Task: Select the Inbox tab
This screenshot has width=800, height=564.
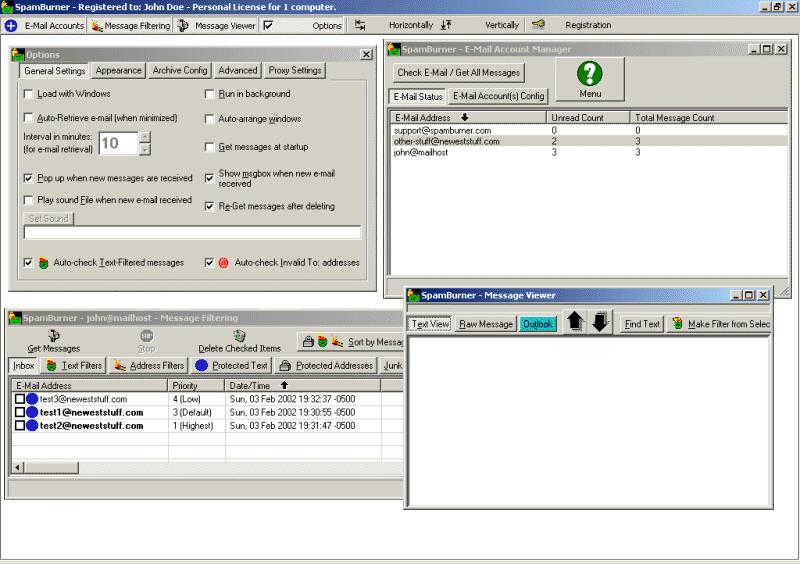Action: [23, 365]
